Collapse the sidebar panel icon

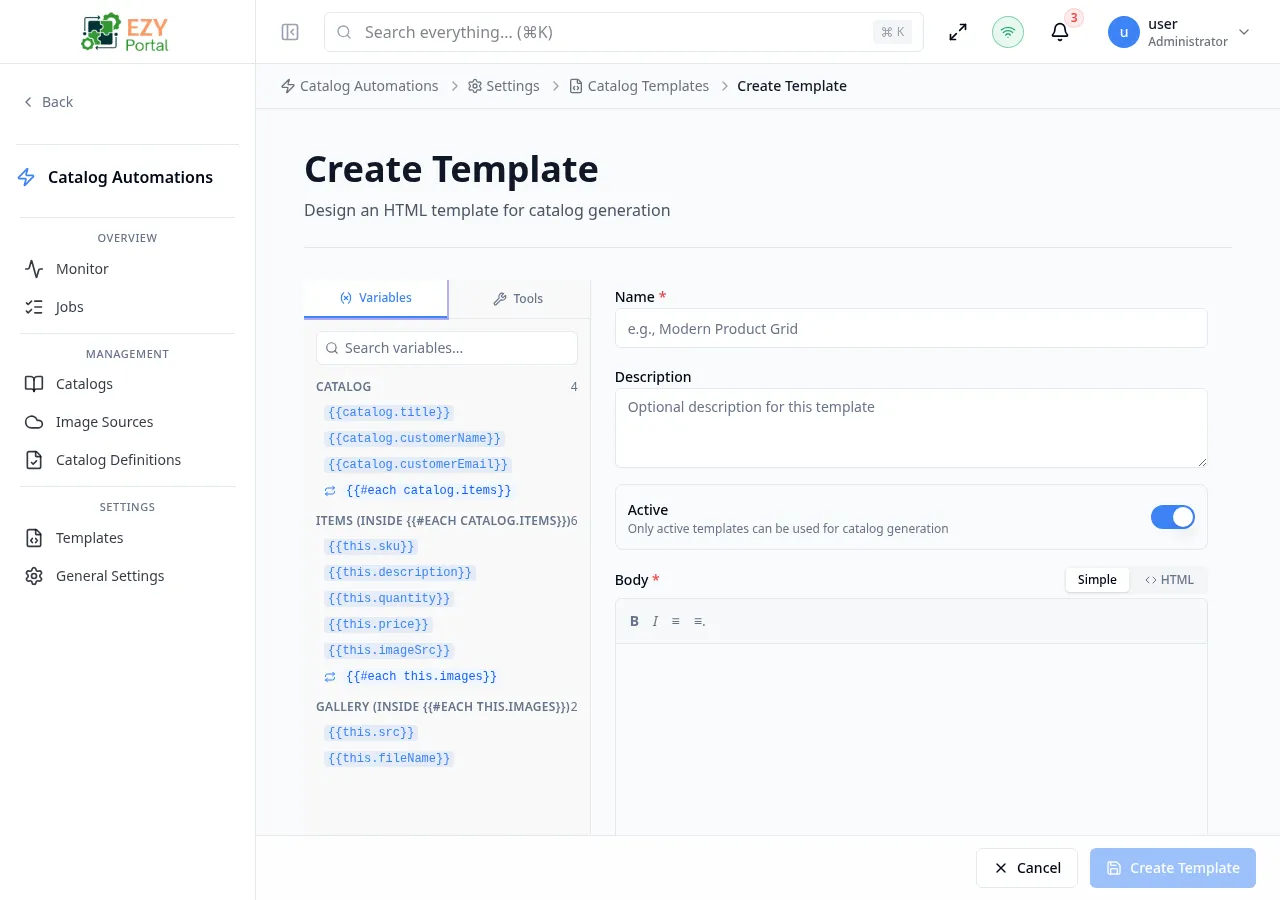pyautogui.click(x=290, y=32)
